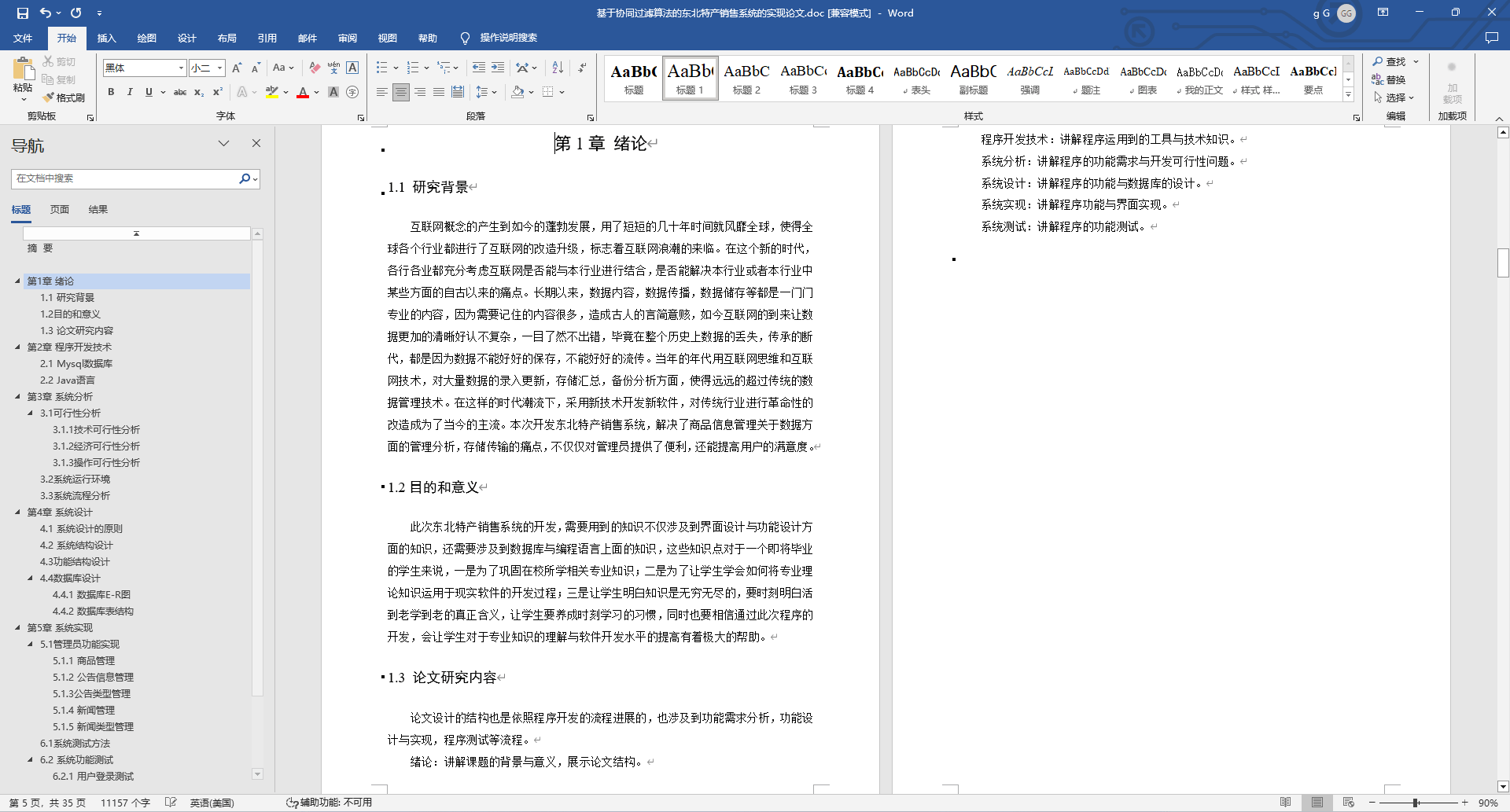The width and height of the screenshot is (1510, 812).
Task: Apply red font color
Action: coord(303,92)
